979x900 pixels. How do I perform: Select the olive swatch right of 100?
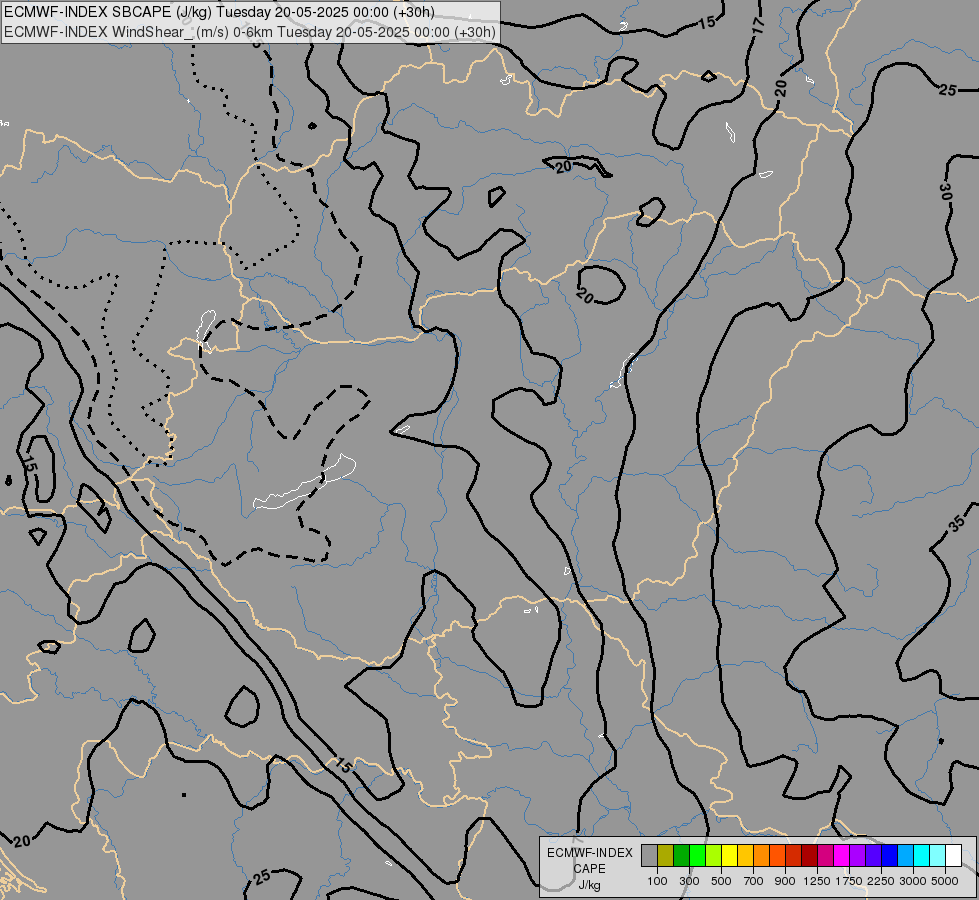tap(665, 855)
